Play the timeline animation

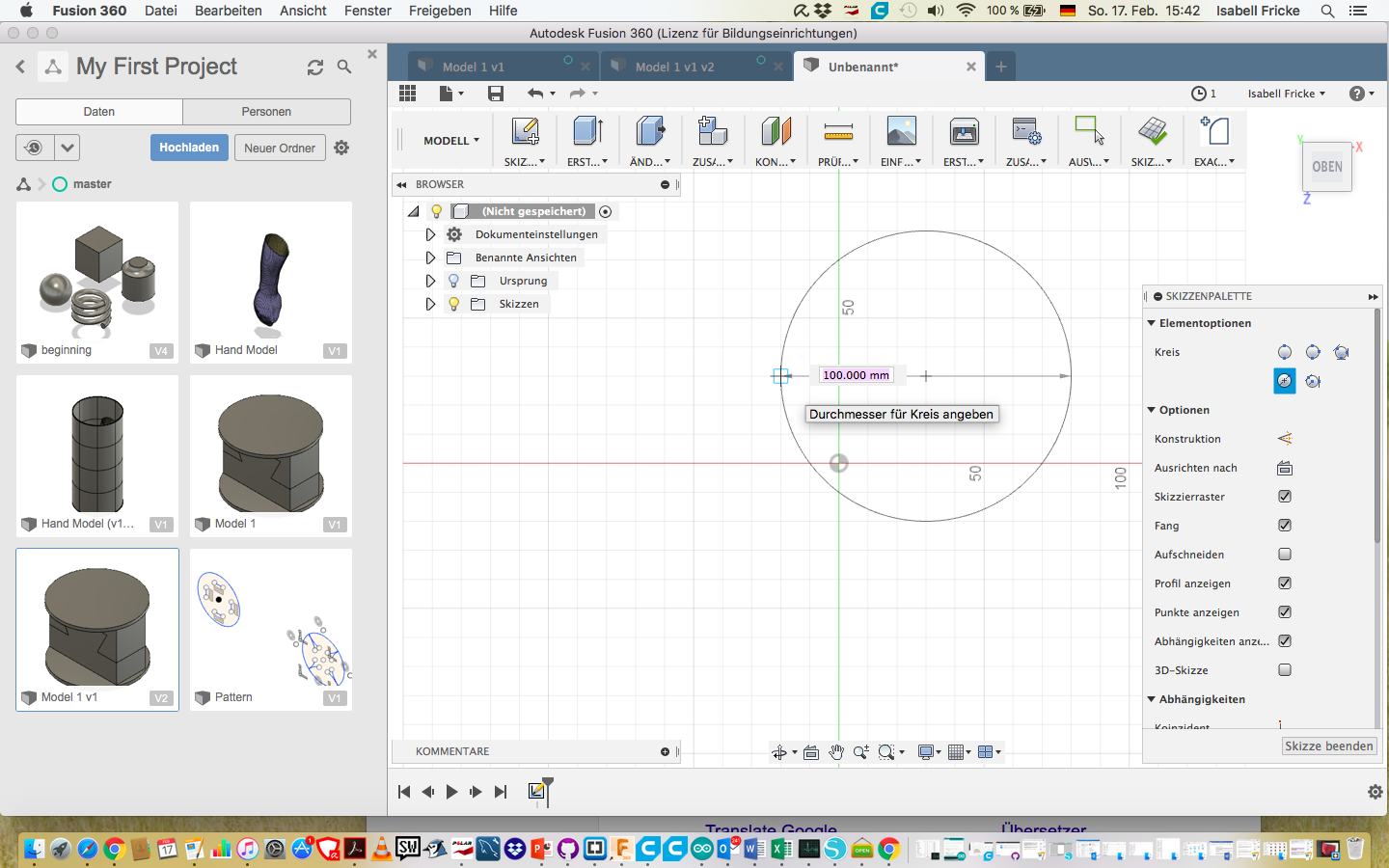tap(451, 792)
